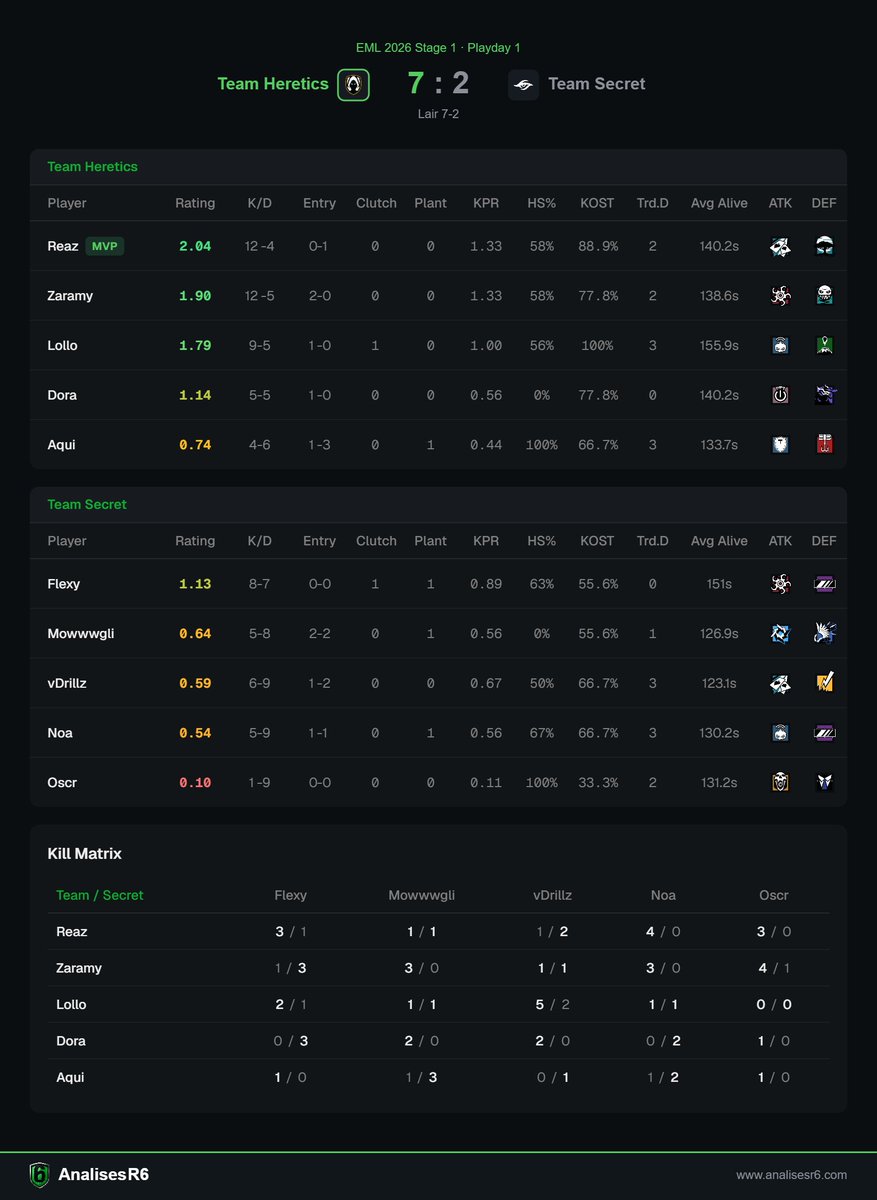The width and height of the screenshot is (877, 1200).
Task: Click the vDrillz player name in Secret table
Action: 69,683
